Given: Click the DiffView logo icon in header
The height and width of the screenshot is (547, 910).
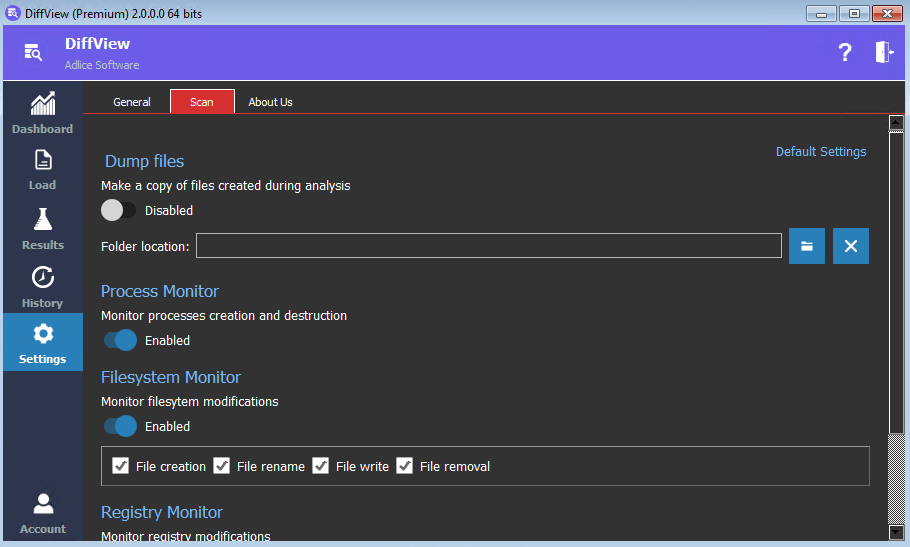Looking at the screenshot, I should [33, 53].
